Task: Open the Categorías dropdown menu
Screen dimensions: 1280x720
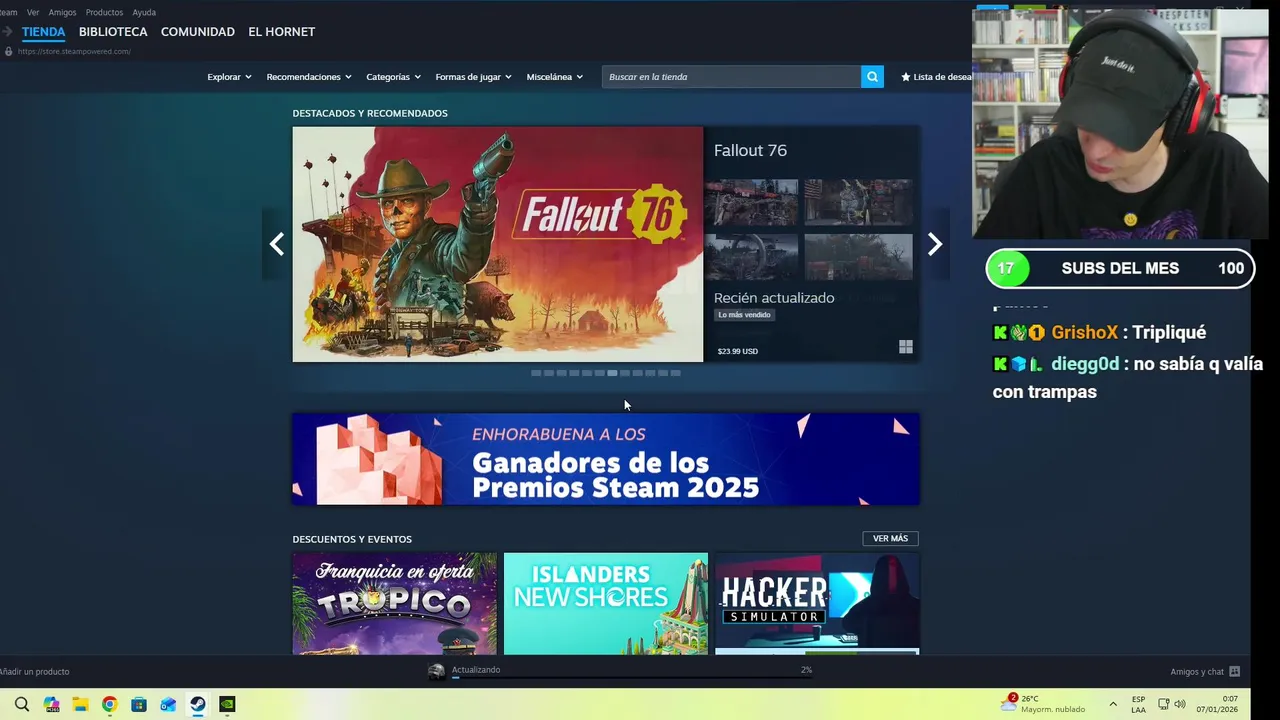Action: [x=393, y=77]
